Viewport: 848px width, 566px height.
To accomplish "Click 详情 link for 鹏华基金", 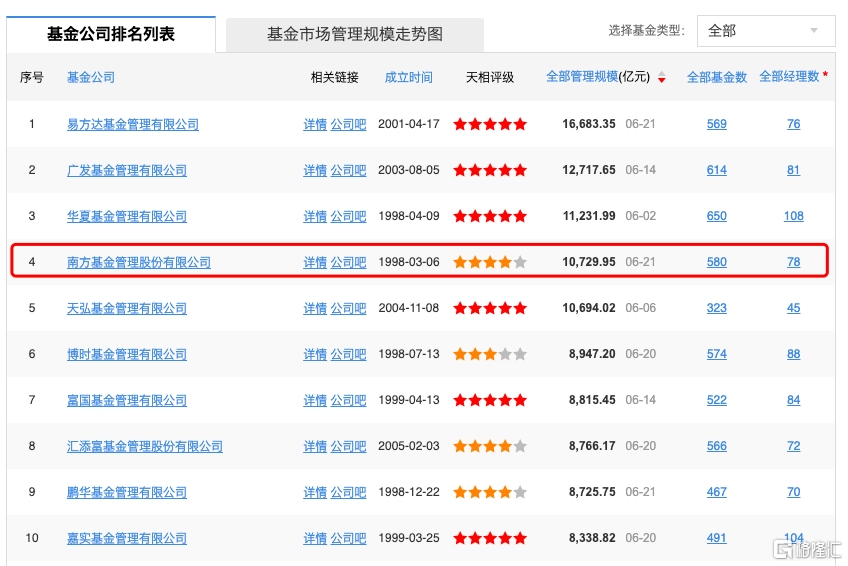I will [315, 492].
